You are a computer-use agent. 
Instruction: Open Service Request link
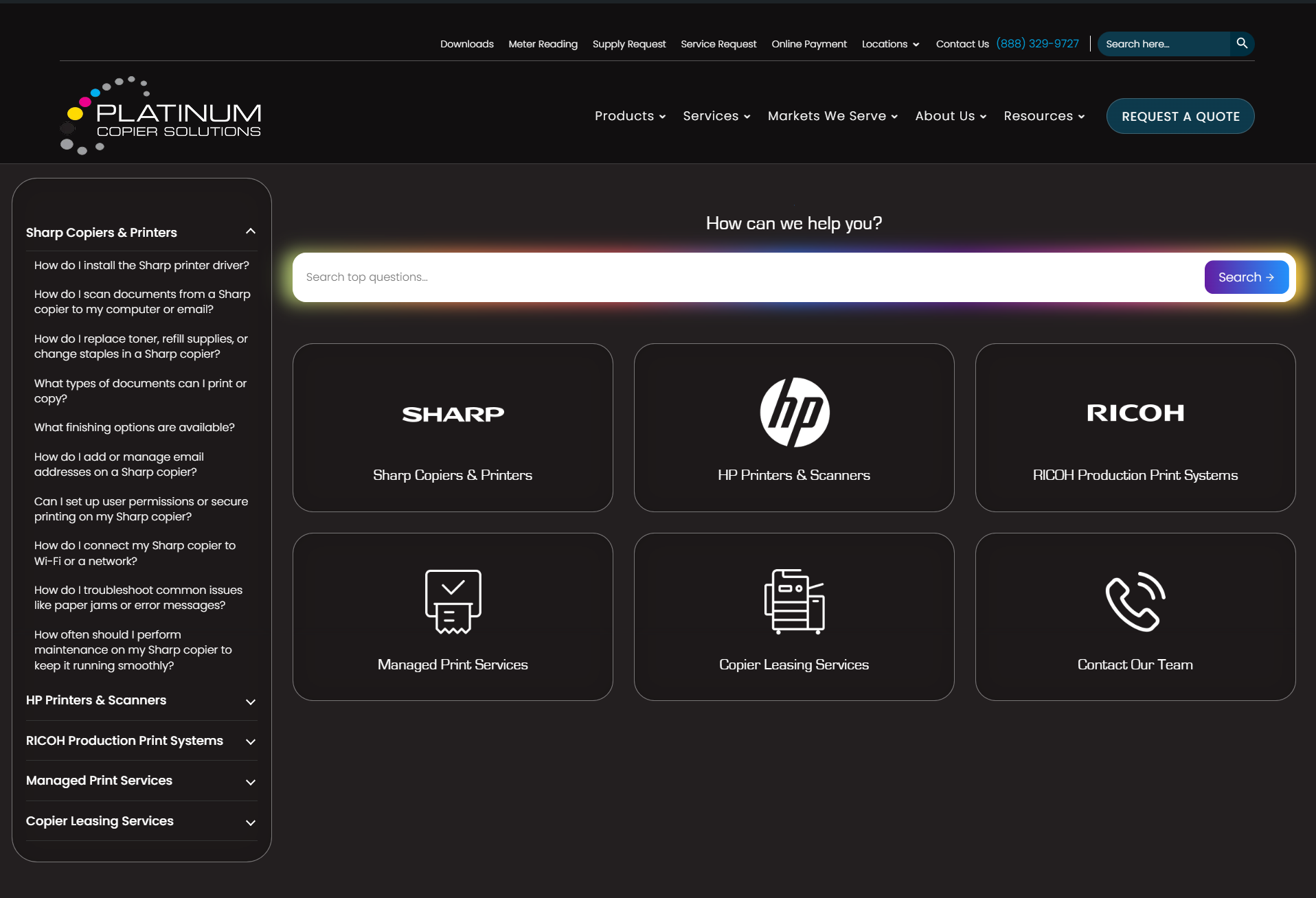(718, 44)
